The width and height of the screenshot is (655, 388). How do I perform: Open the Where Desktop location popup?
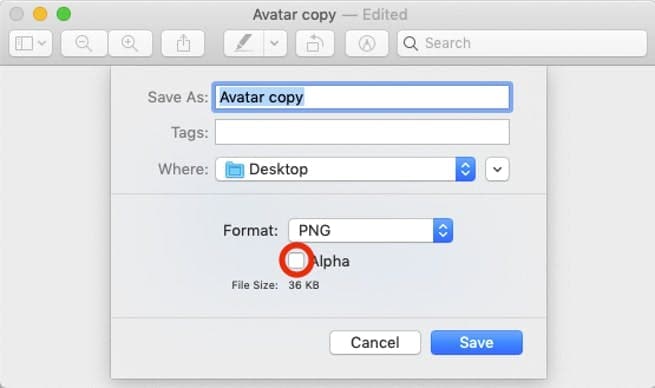pos(345,169)
